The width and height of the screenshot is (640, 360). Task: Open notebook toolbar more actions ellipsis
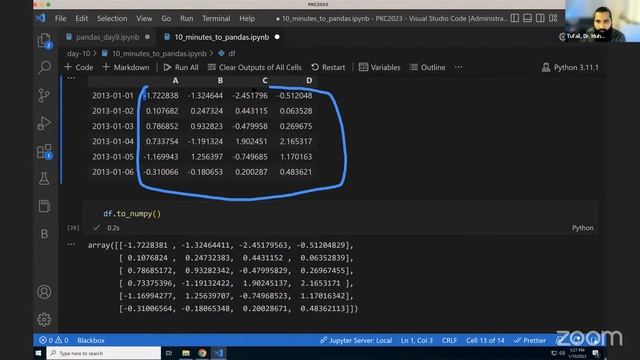click(458, 67)
